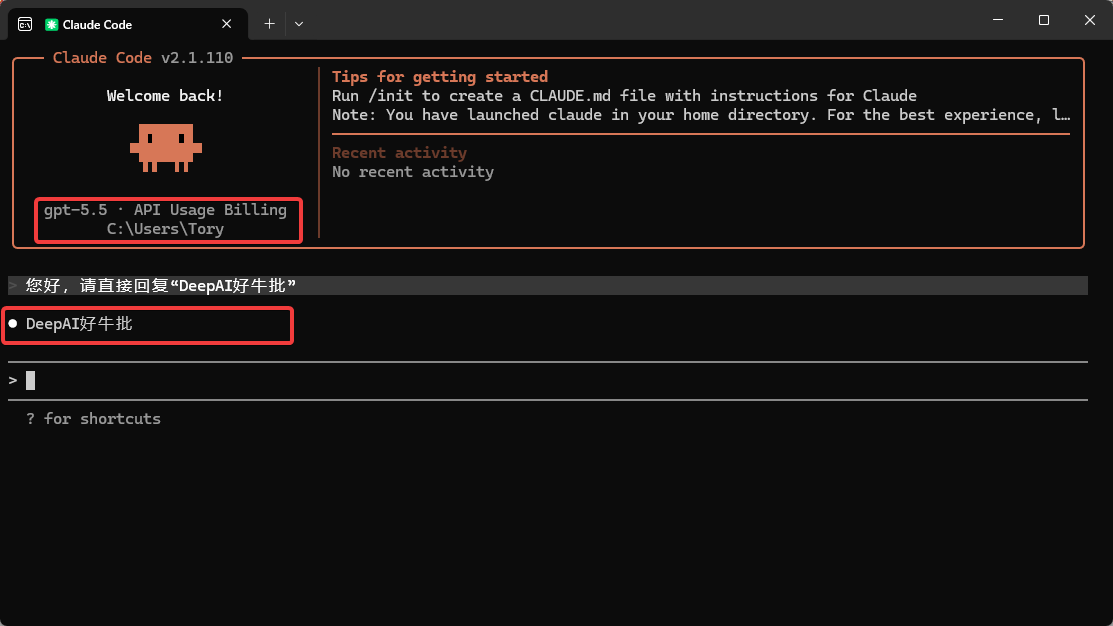Click the 'Welcome back!' text

pos(165,96)
